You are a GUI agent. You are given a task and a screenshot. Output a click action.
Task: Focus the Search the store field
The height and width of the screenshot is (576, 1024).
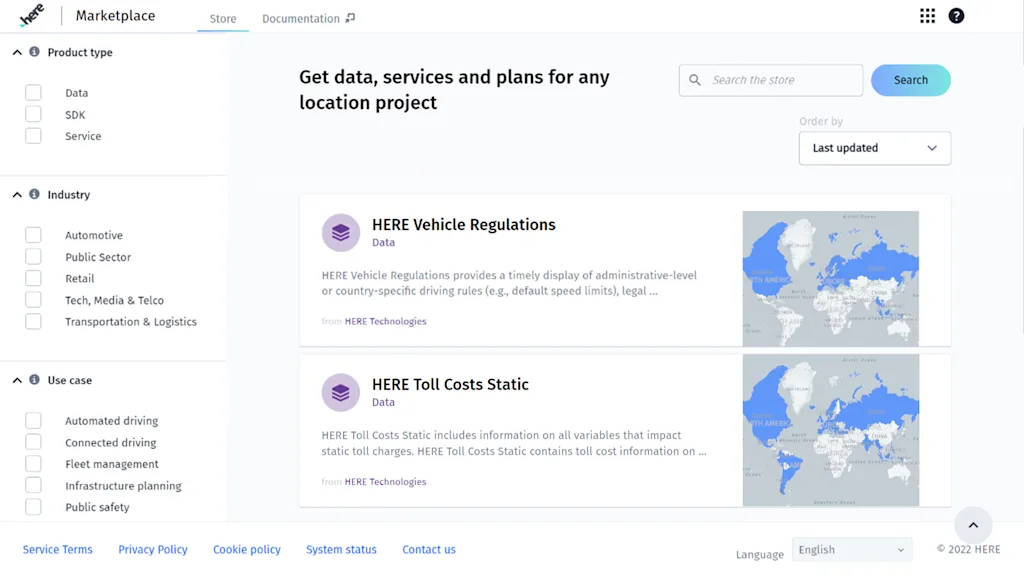click(771, 80)
